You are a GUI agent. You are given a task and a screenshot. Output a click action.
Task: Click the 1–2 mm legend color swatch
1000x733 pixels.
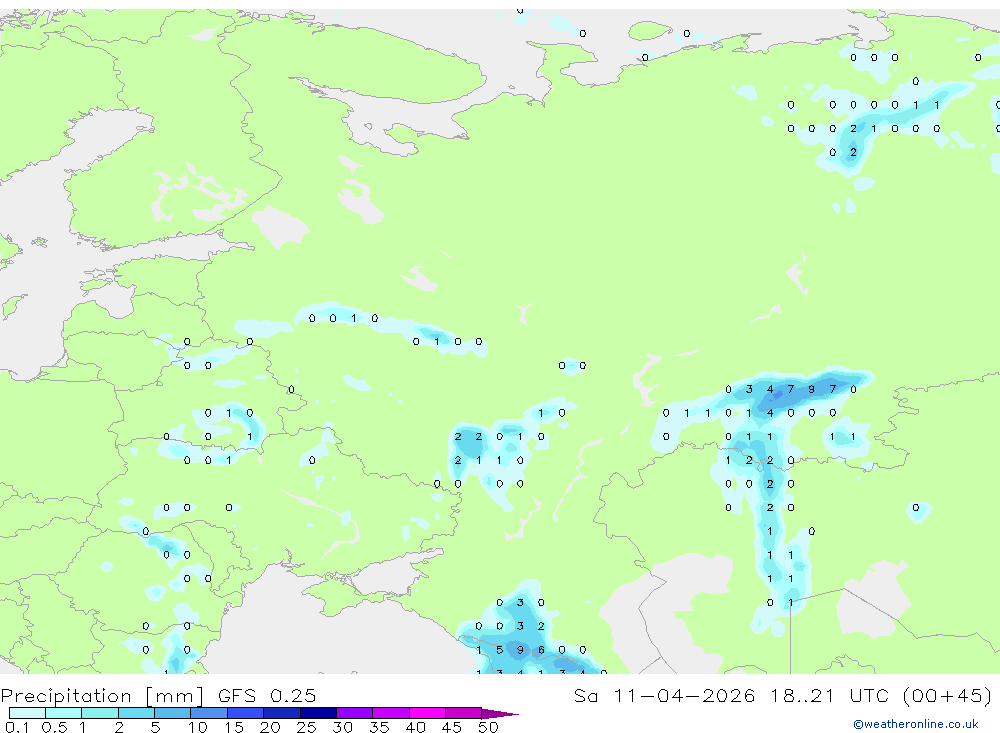click(99, 713)
